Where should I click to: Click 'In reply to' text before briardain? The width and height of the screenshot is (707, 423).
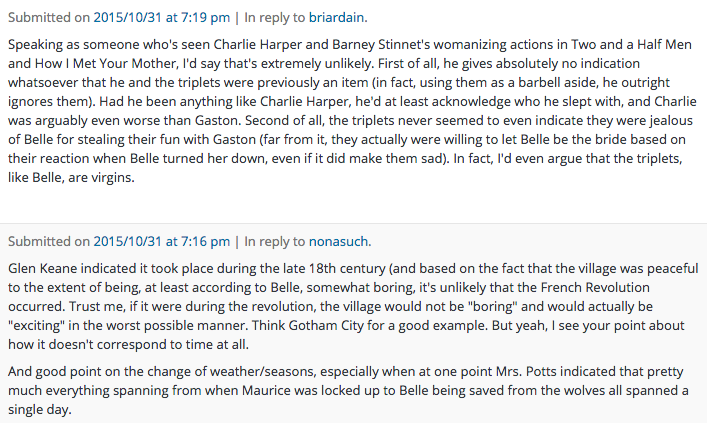(x=275, y=18)
